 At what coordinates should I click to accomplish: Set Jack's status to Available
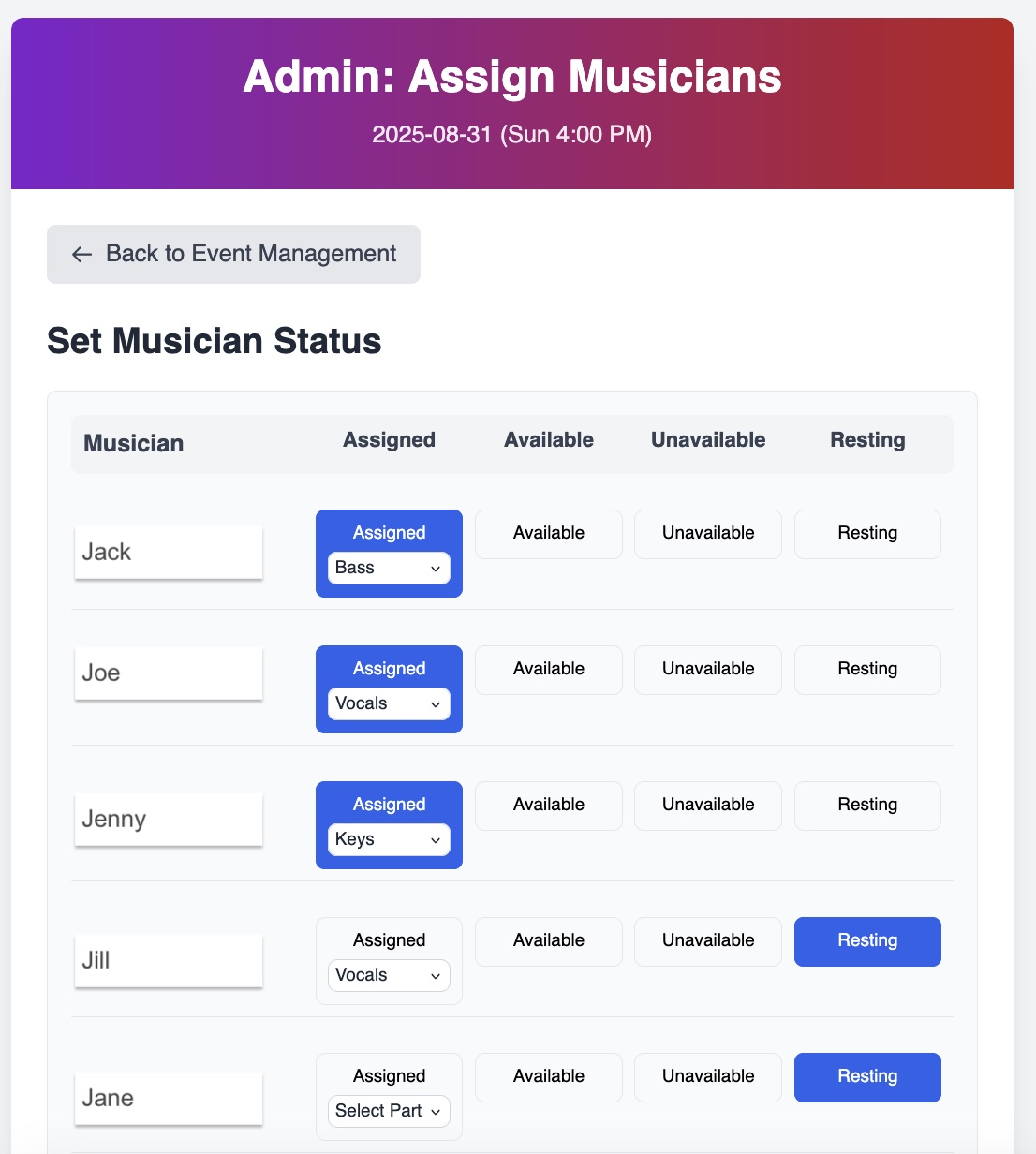[549, 534]
